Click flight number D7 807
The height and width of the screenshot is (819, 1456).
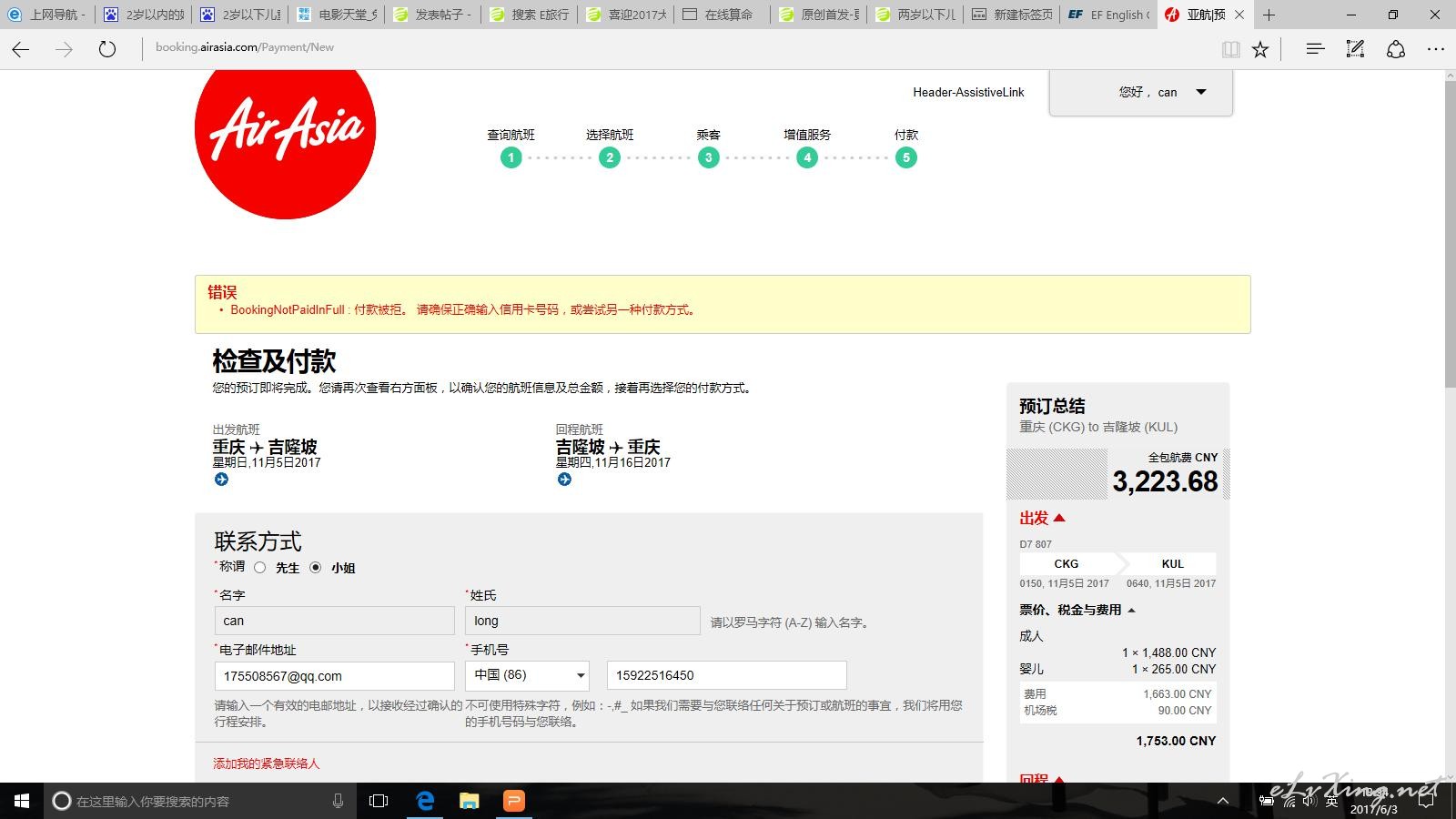(x=1036, y=544)
